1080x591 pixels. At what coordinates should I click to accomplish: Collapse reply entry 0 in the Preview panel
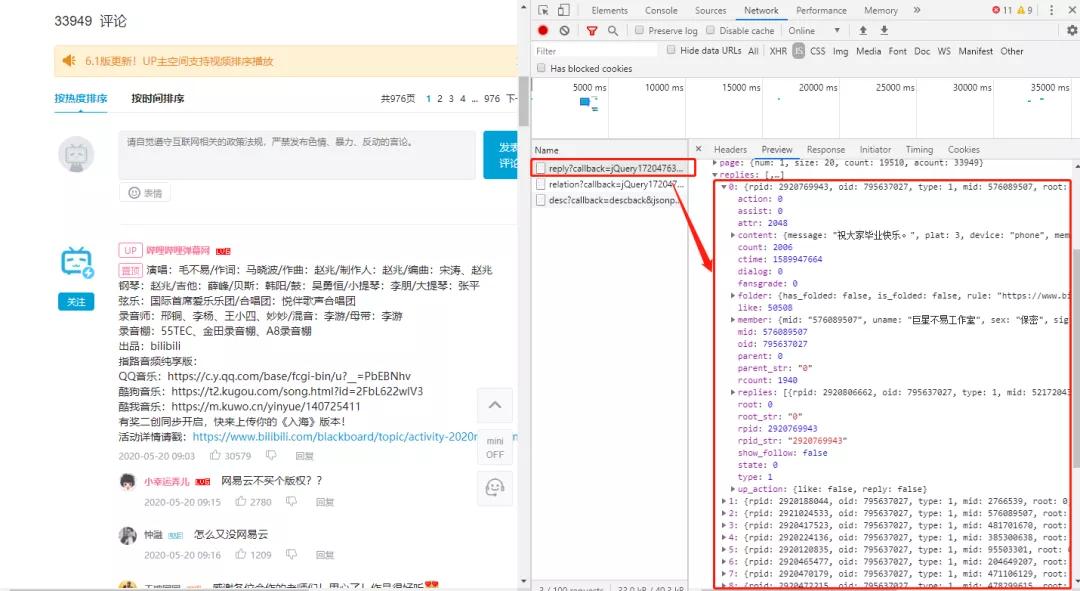pos(725,187)
